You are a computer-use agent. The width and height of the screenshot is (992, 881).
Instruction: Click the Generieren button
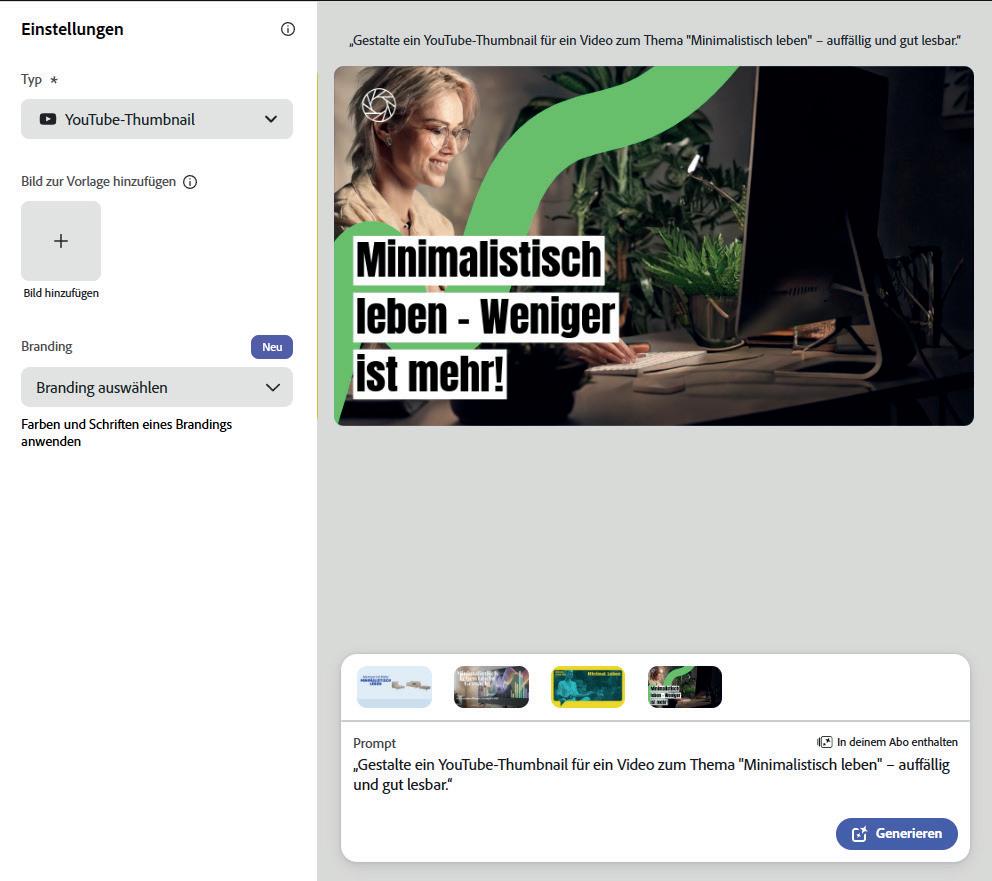click(896, 834)
